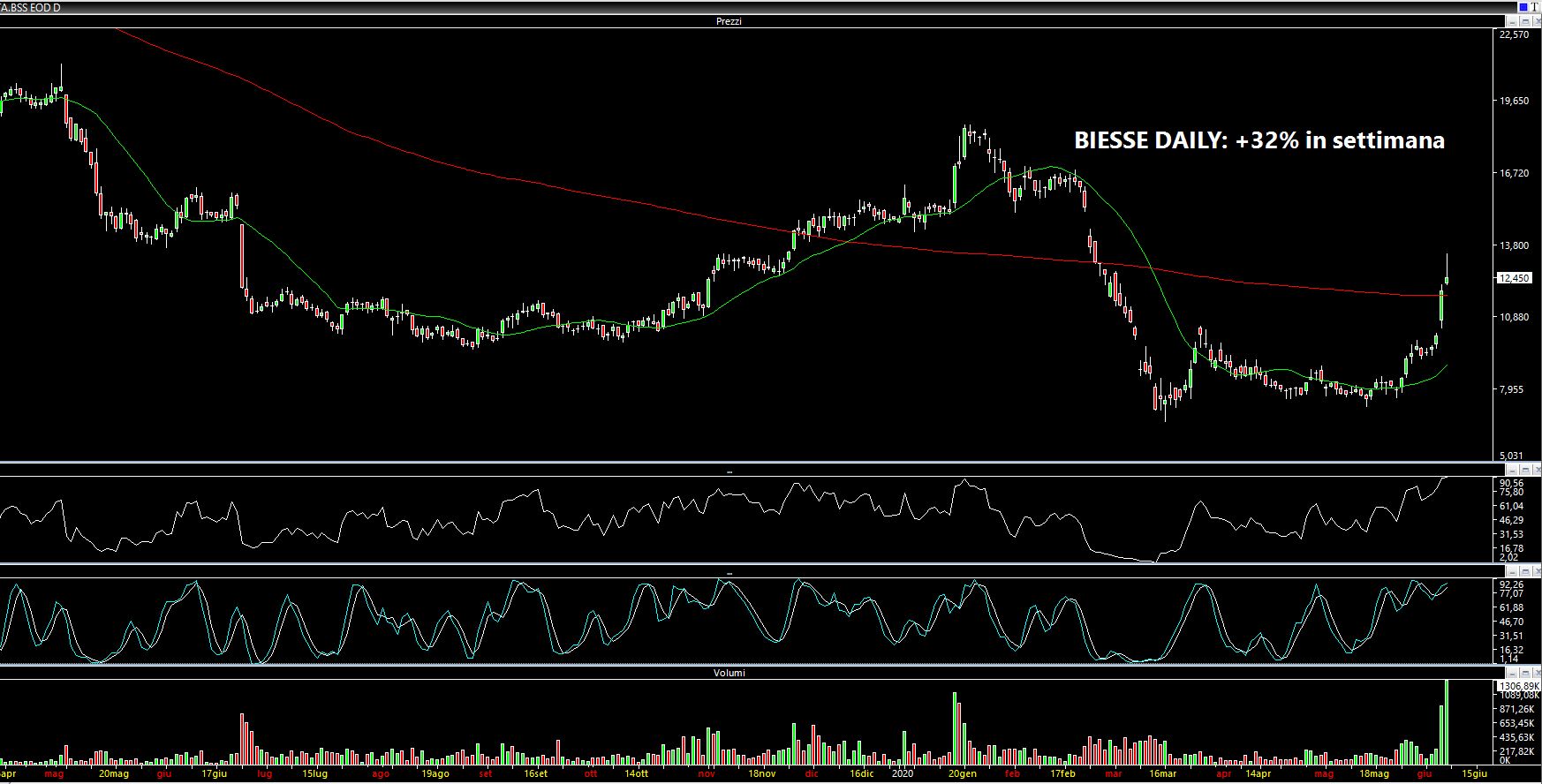Click the 435,63K volume axis value
Viewport: 1542px width, 784px height.
1516,737
